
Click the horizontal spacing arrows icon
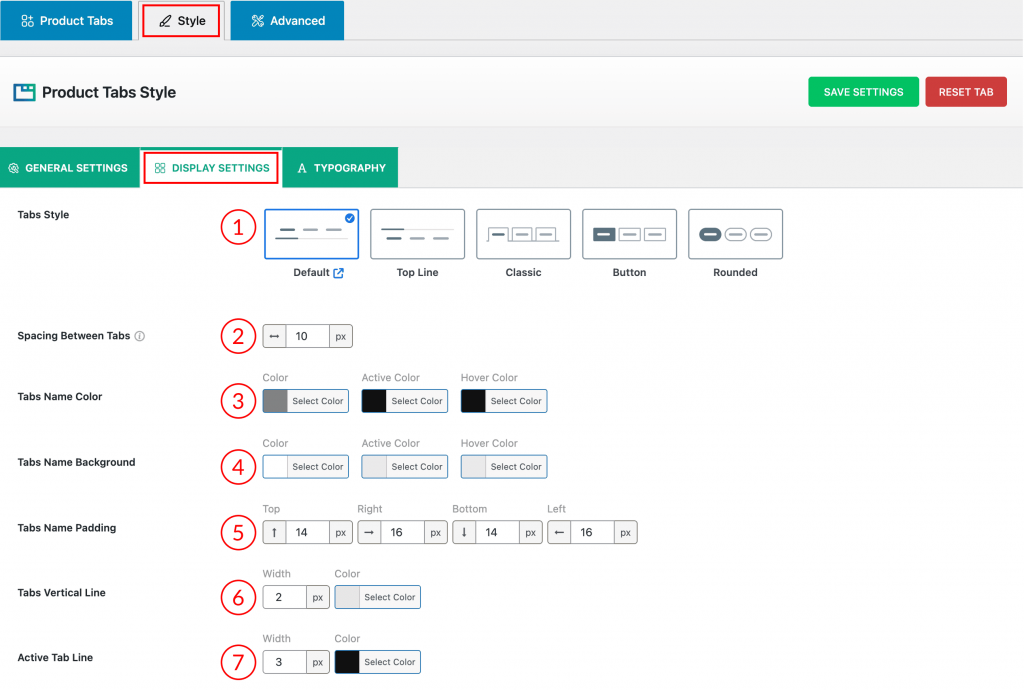pos(274,337)
